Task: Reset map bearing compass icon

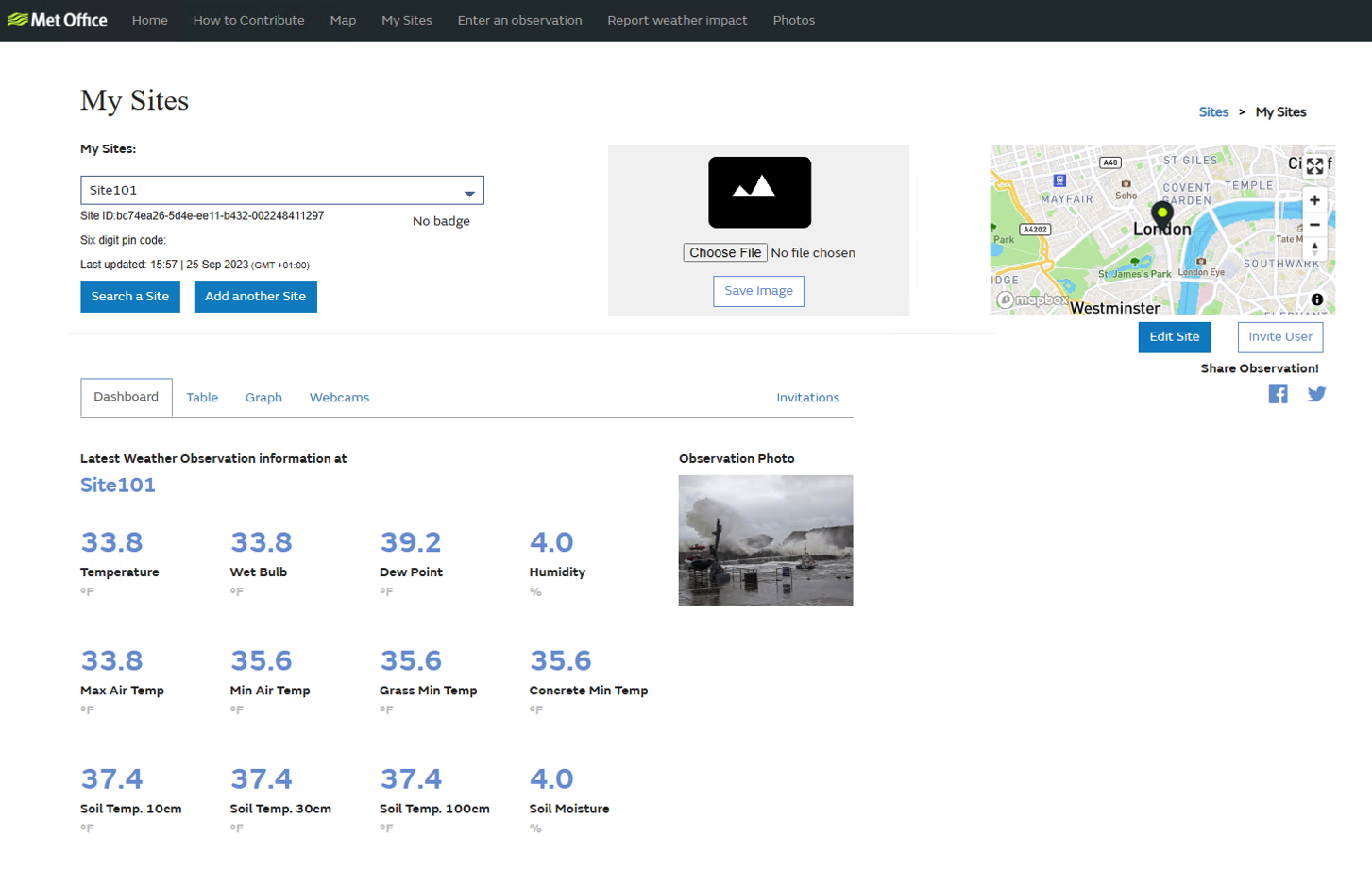Action: click(x=1314, y=248)
